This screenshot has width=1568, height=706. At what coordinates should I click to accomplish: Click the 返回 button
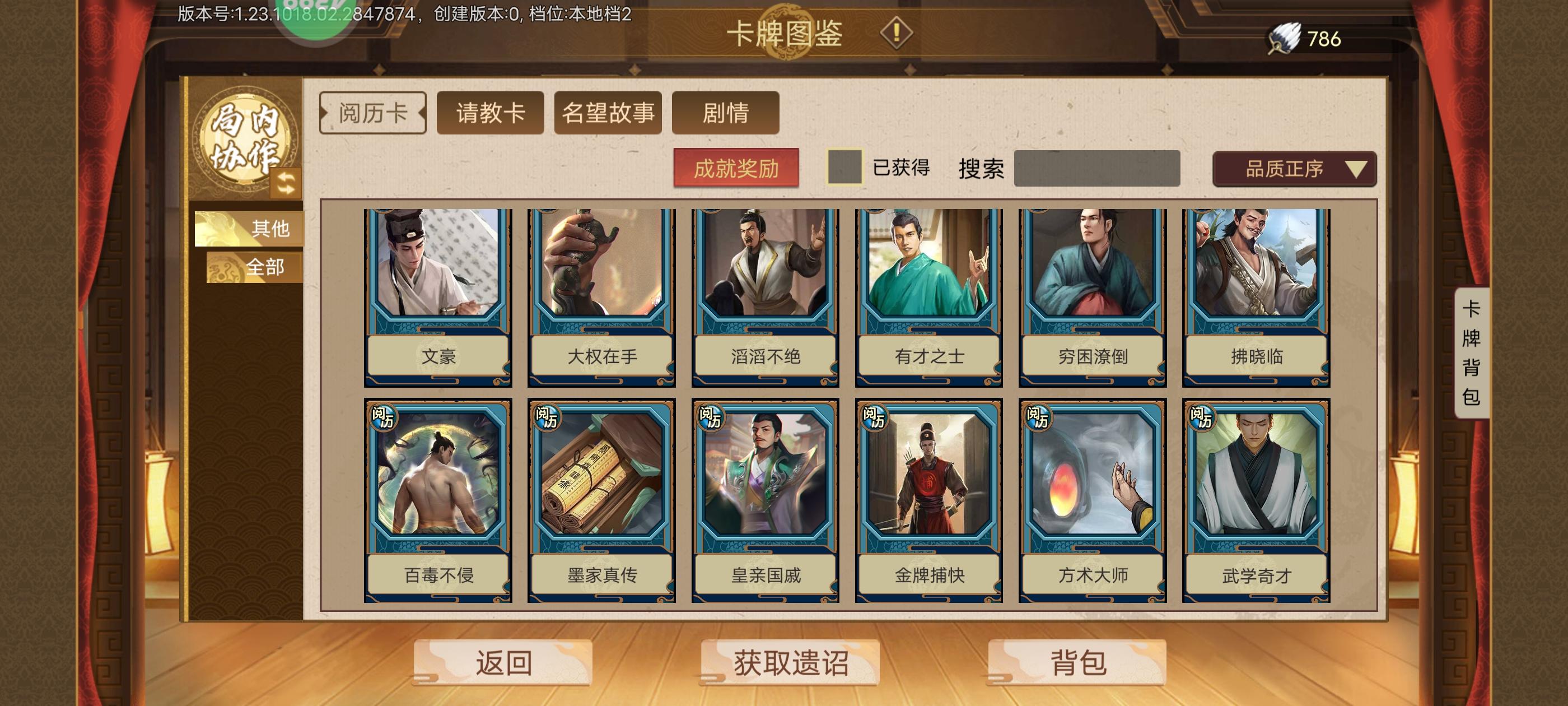tap(503, 662)
